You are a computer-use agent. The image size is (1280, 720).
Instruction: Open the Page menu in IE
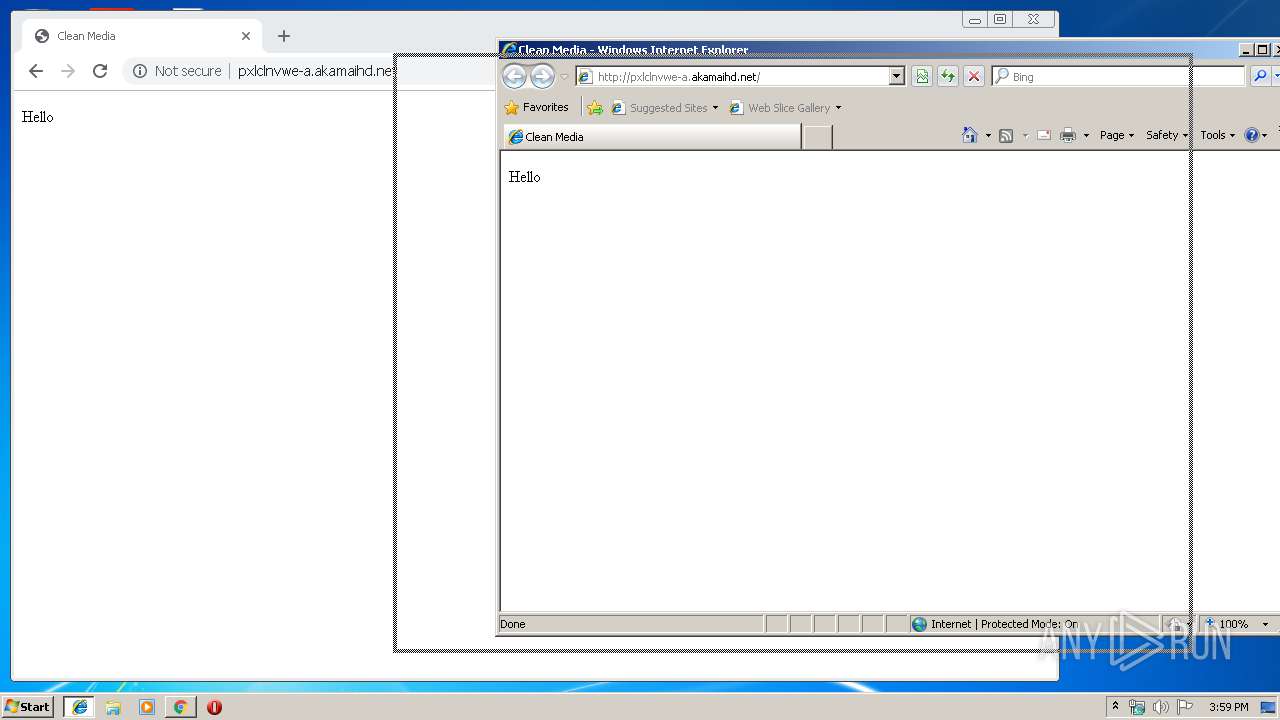[x=1117, y=135]
